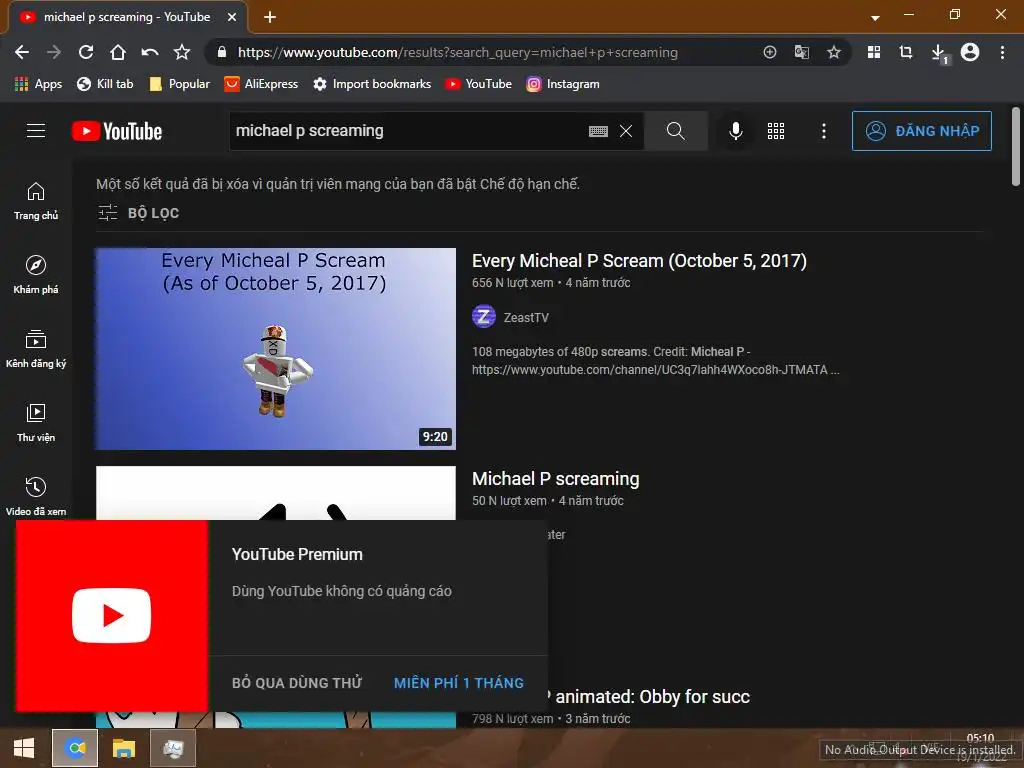Click the page vertical scrollbar

(x=1016, y=147)
